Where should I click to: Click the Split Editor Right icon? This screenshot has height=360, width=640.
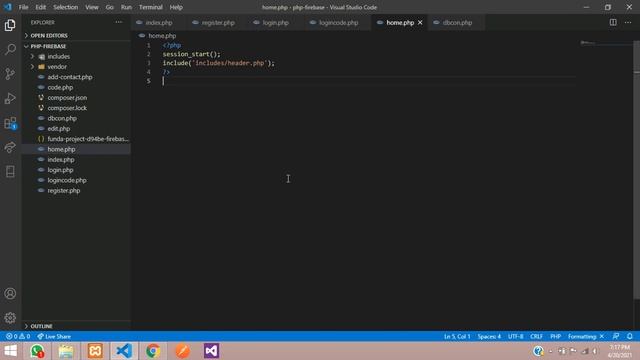tap(613, 22)
